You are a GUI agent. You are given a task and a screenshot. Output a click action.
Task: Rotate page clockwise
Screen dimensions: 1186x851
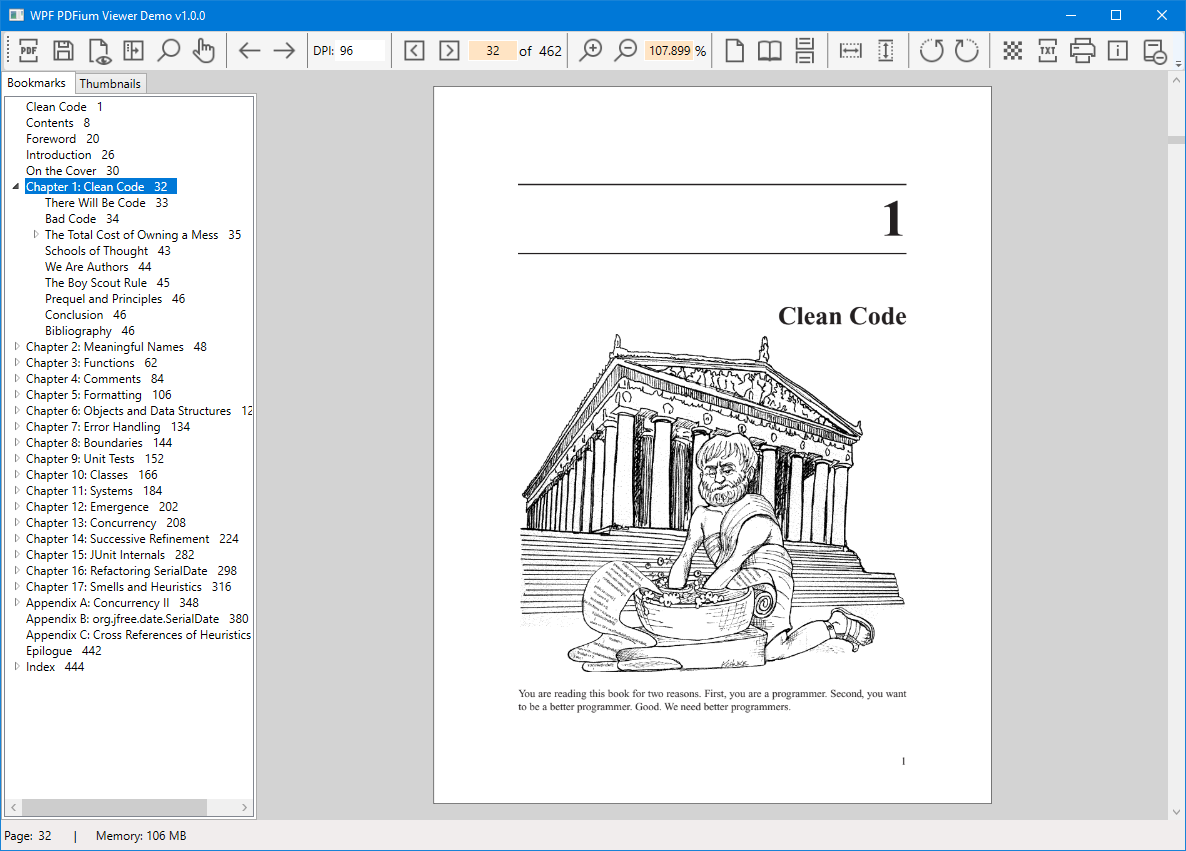[x=967, y=51]
